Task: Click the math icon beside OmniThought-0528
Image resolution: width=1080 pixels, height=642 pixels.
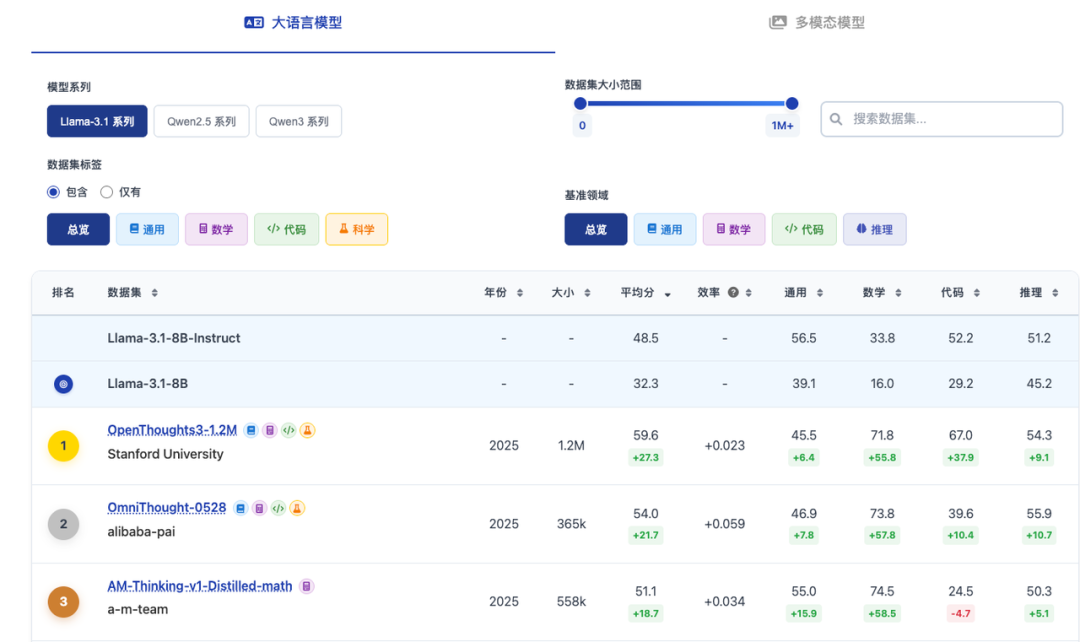Action: tap(259, 508)
